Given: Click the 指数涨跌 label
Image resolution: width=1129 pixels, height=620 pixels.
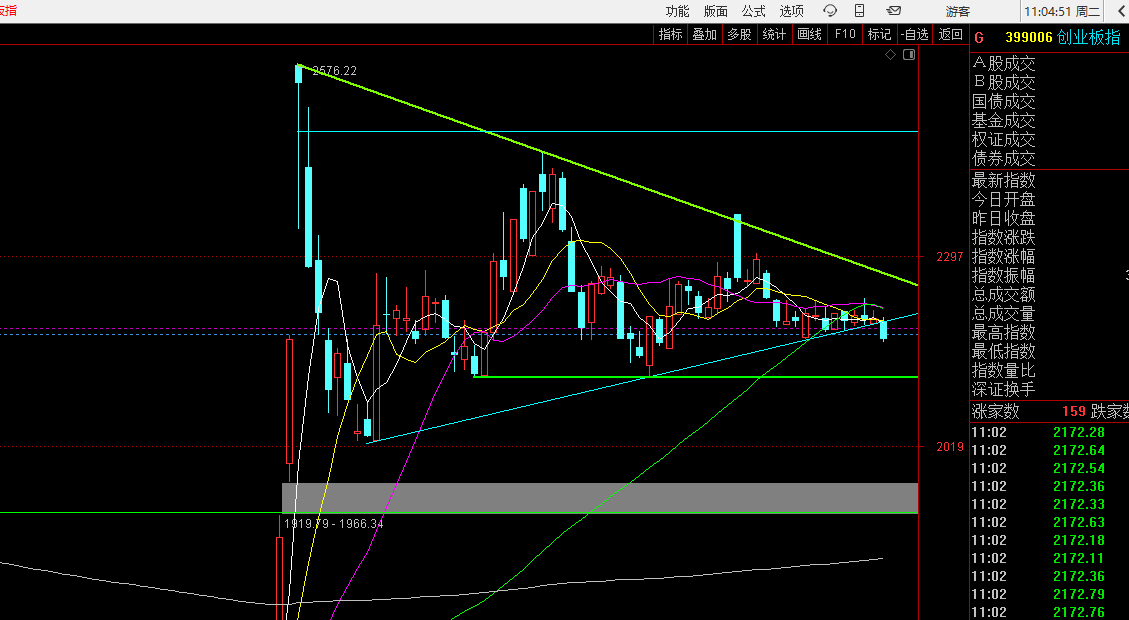Looking at the screenshot, I should [1004, 237].
